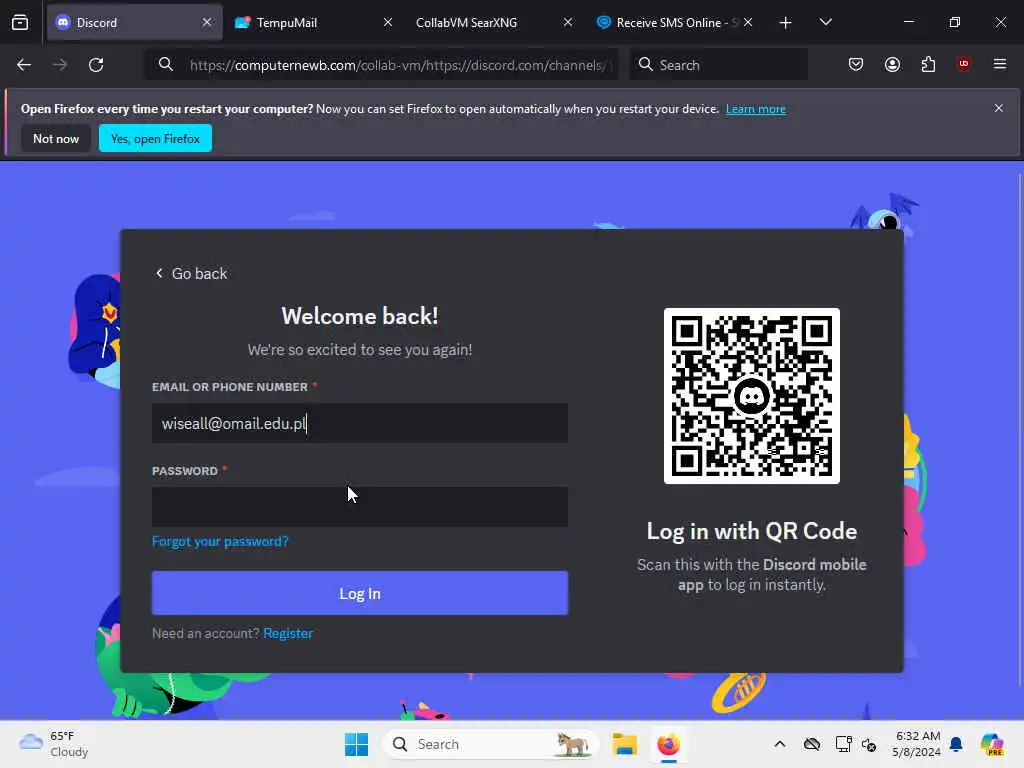Viewport: 1024px width, 768px height.
Task: Open File Explorer from taskbar
Action: (x=624, y=744)
